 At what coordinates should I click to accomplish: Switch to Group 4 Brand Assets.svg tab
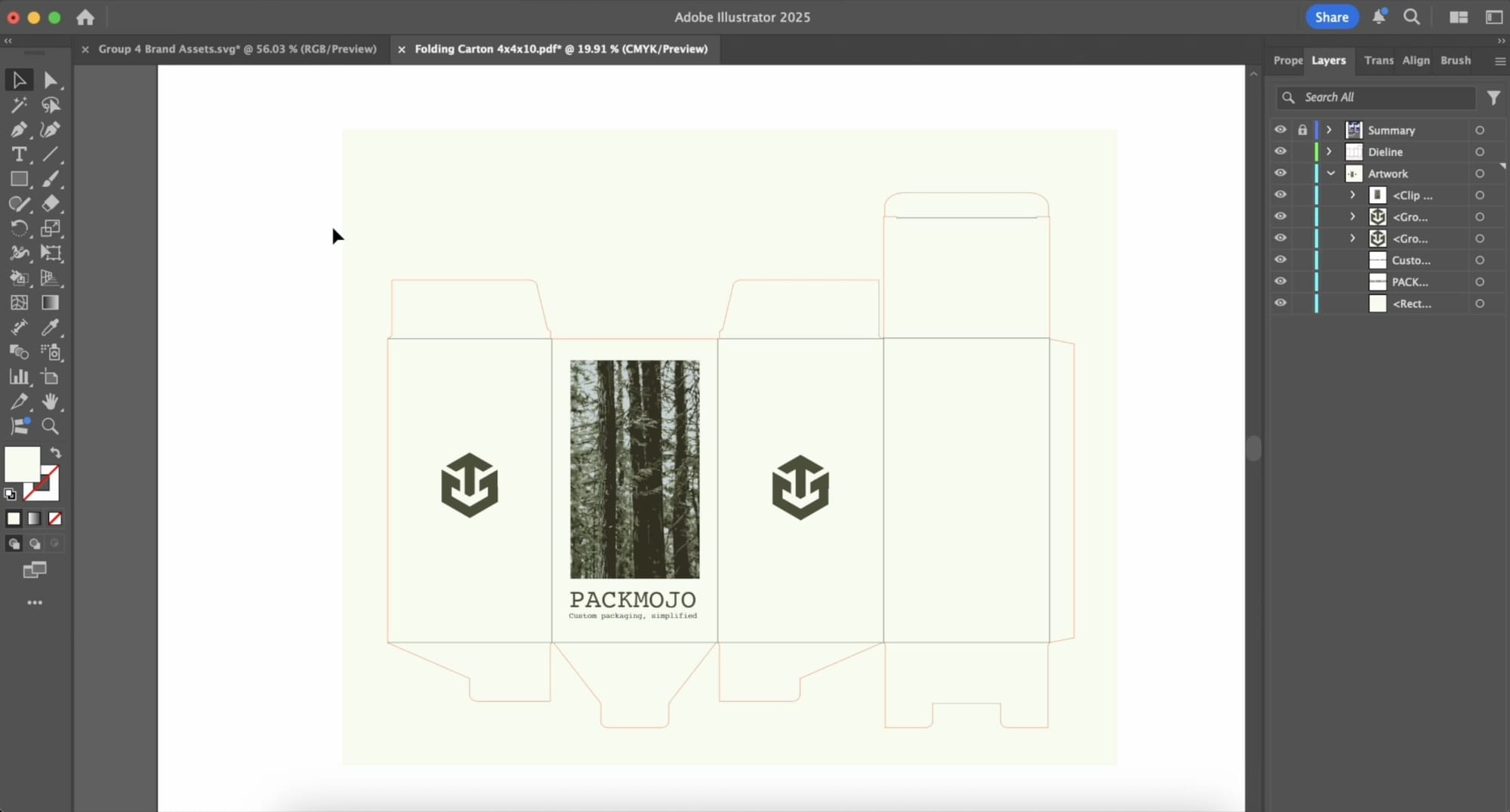[x=237, y=49]
